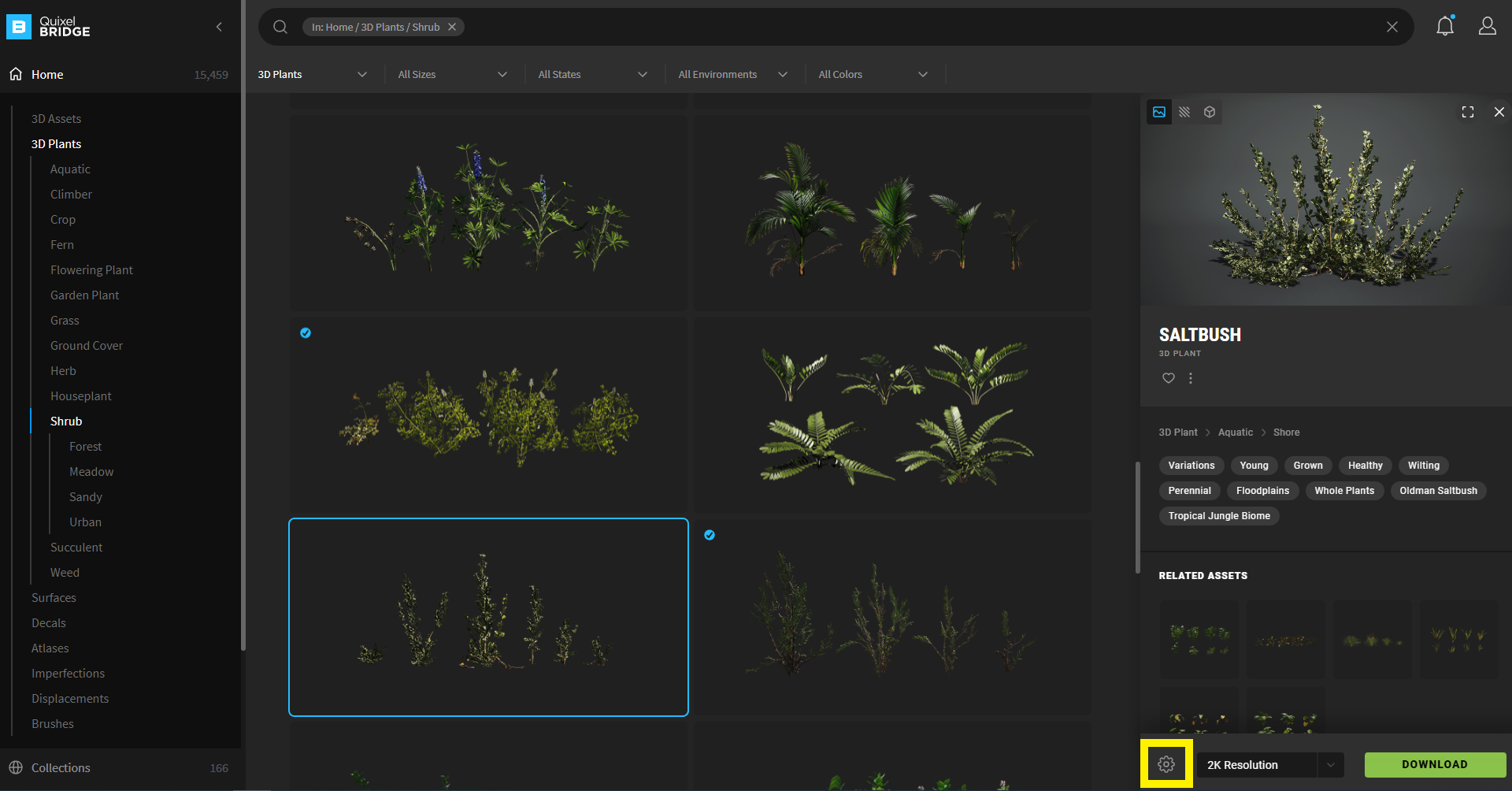Close the Saltbush details panel
Image resolution: width=1512 pixels, height=791 pixels.
1499,112
